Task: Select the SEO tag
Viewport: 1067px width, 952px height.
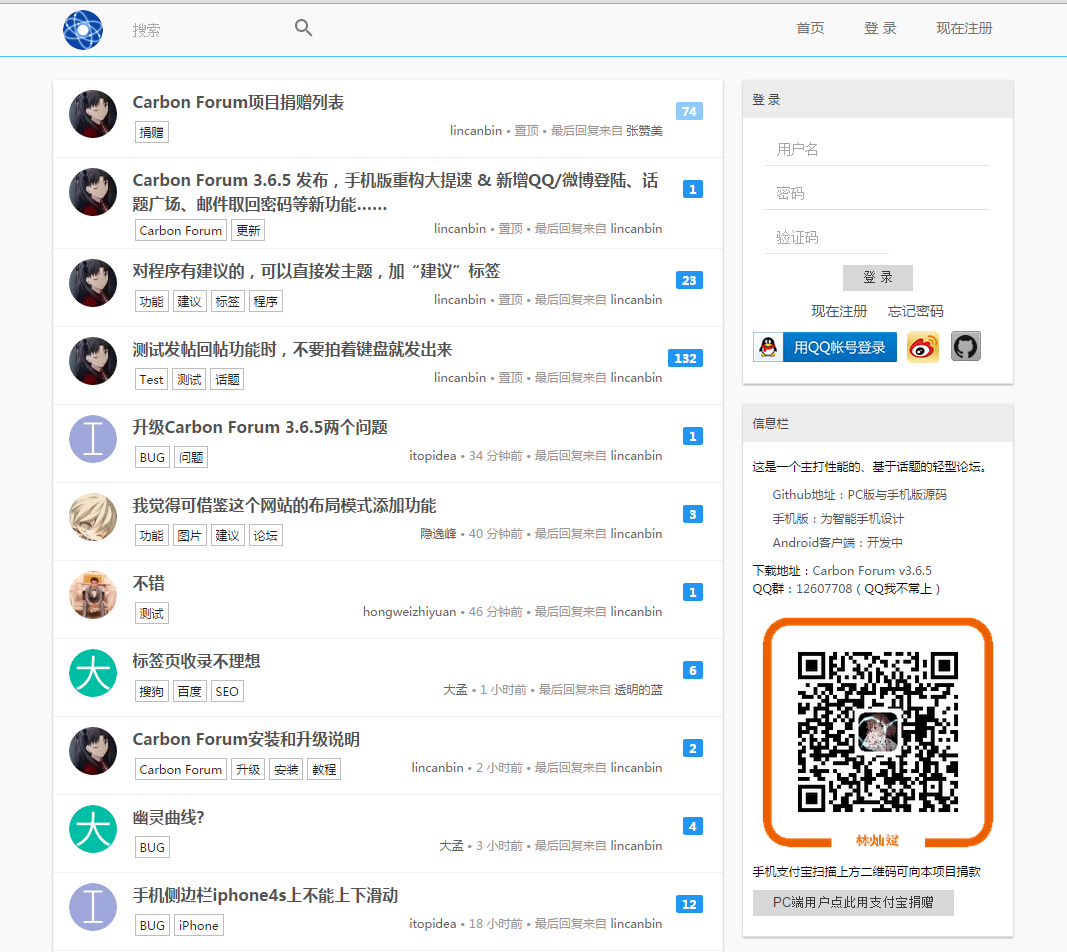Action: point(227,690)
